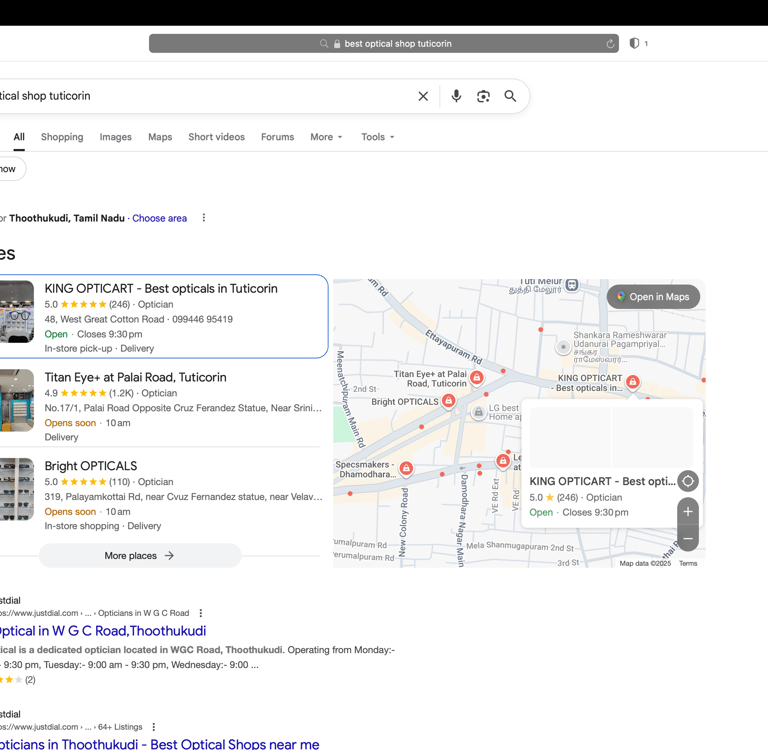This screenshot has width=768, height=750.
Task: Expand the Tools dropdown
Action: pyautogui.click(x=378, y=137)
